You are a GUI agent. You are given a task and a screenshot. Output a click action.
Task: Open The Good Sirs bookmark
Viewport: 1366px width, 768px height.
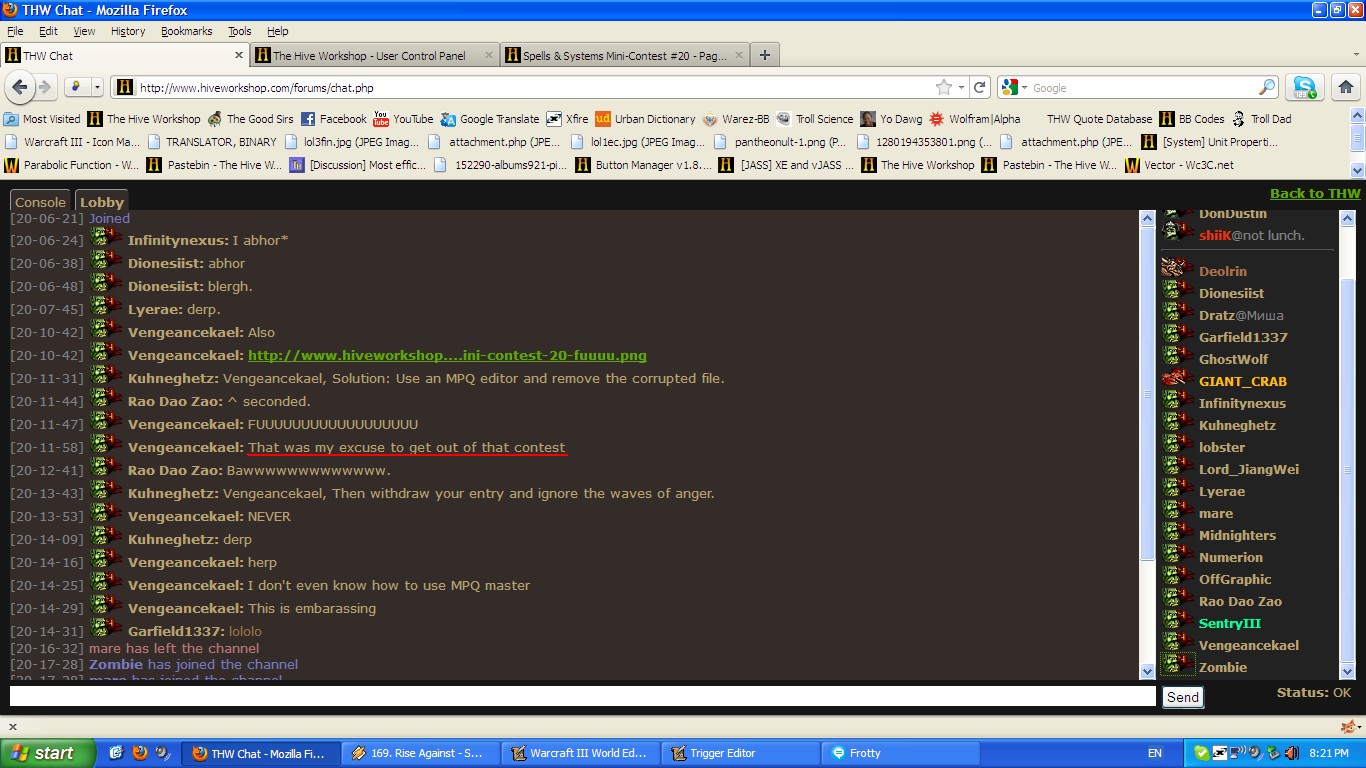250,119
